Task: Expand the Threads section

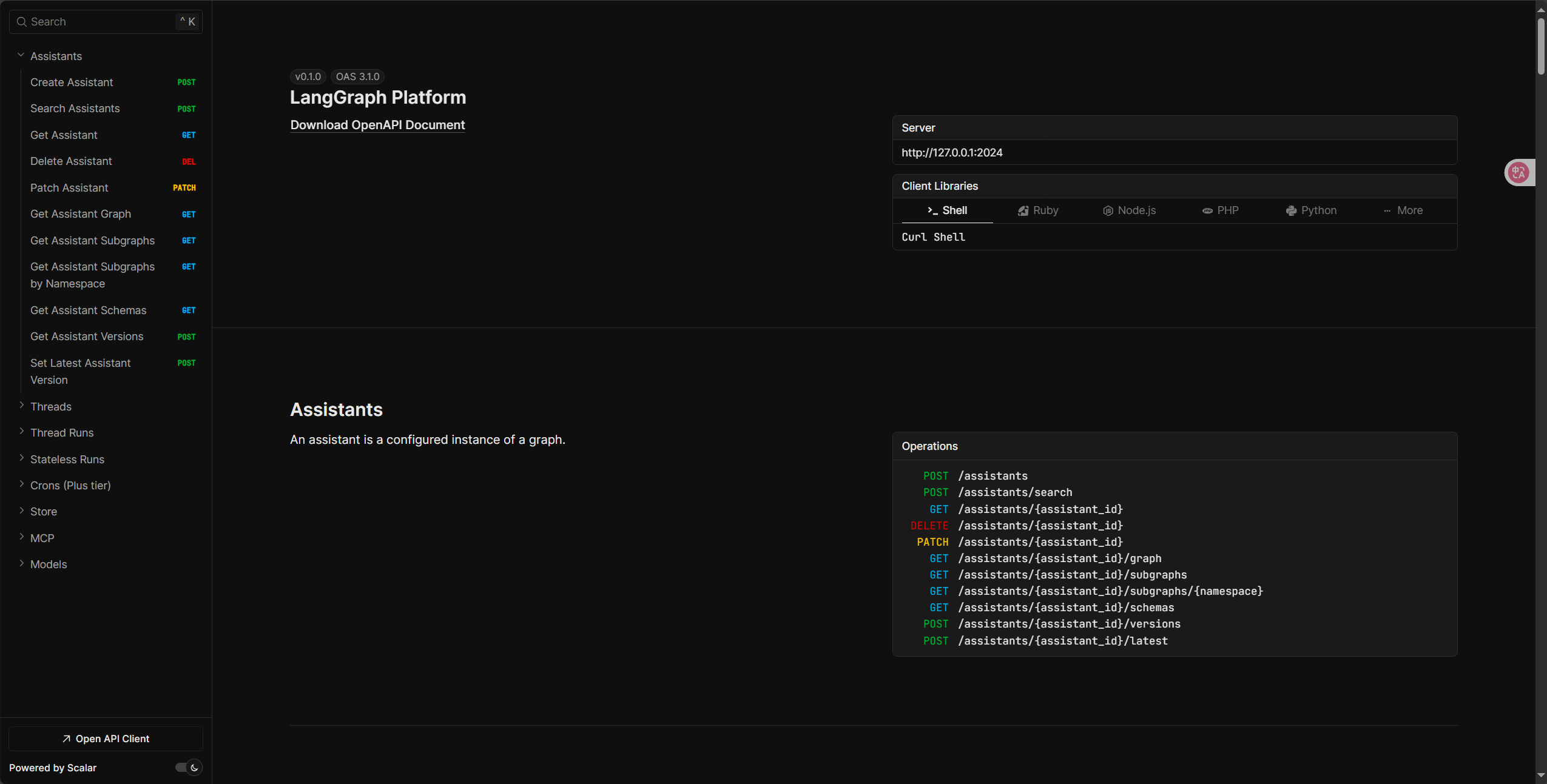Action: 21,406
